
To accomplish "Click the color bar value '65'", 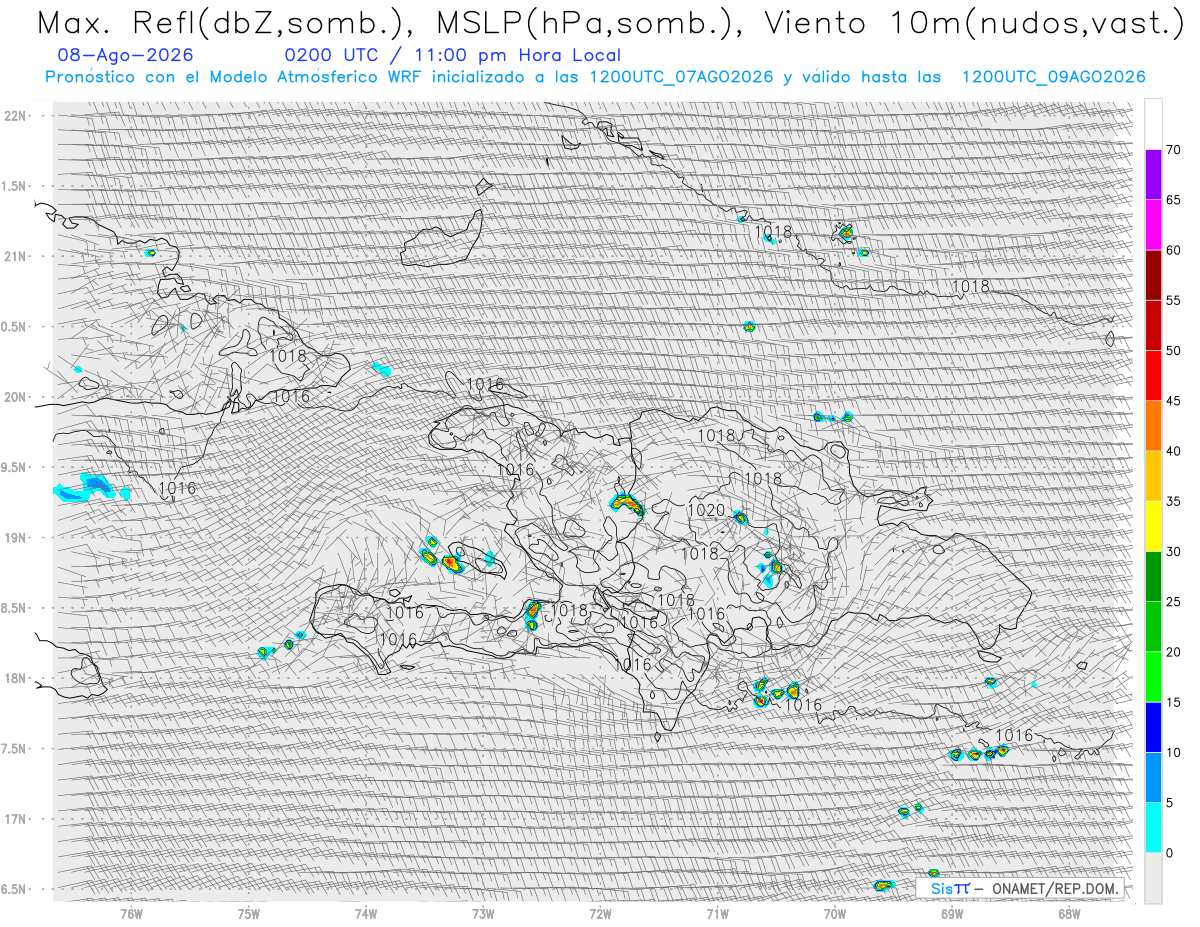I will point(1173,200).
